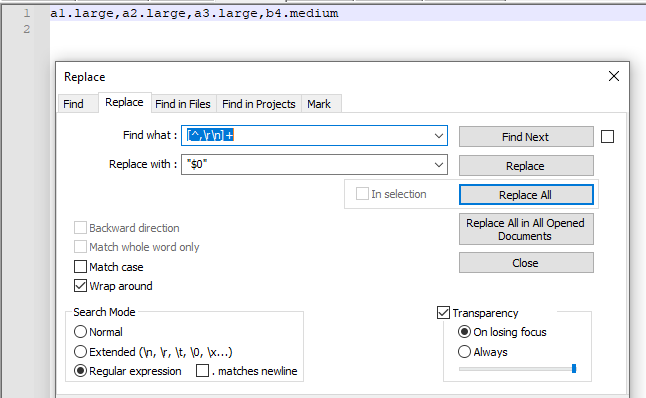Select Extended search mode

click(80, 352)
